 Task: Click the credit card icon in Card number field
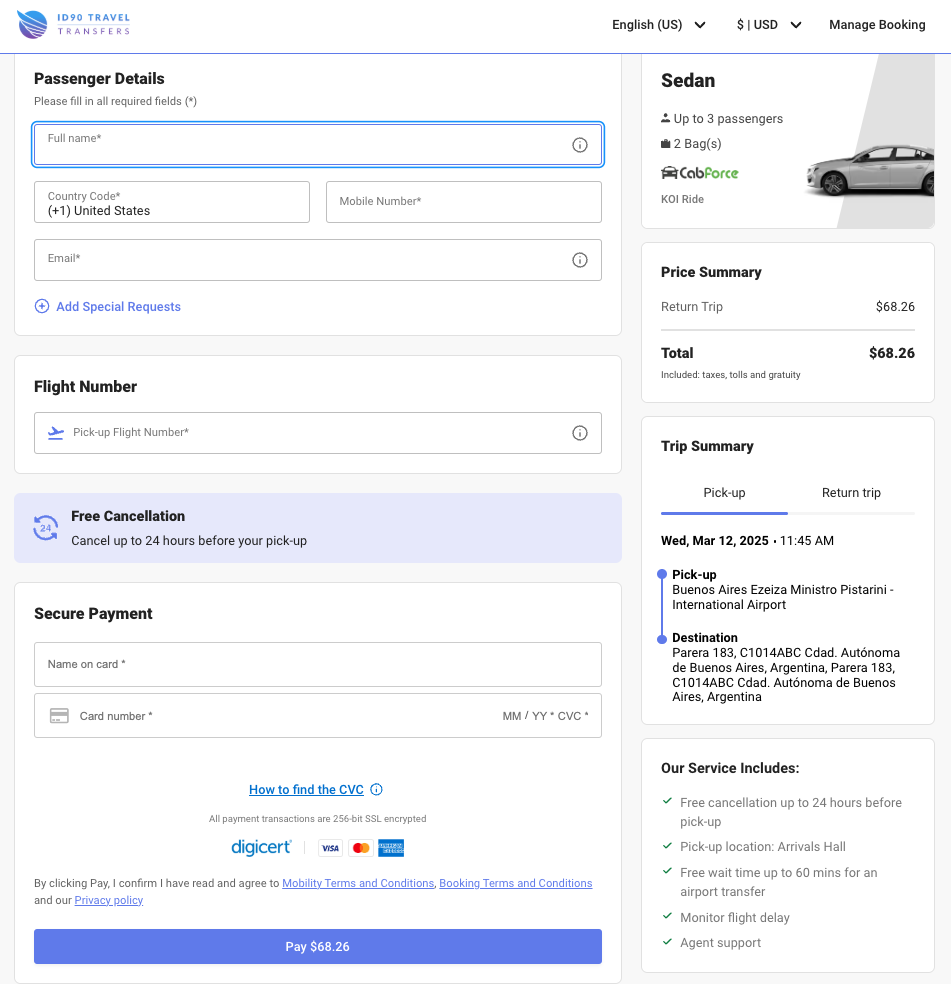coord(59,715)
